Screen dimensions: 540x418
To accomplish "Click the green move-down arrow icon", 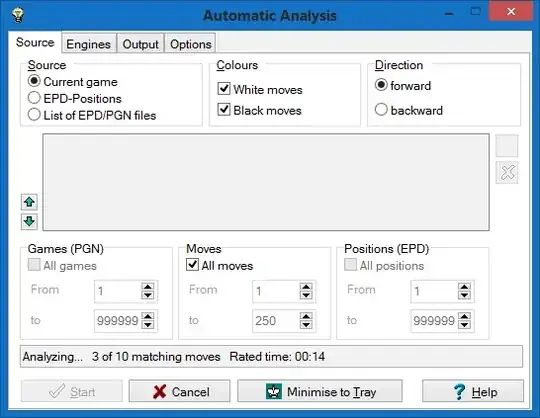I will click(29, 221).
